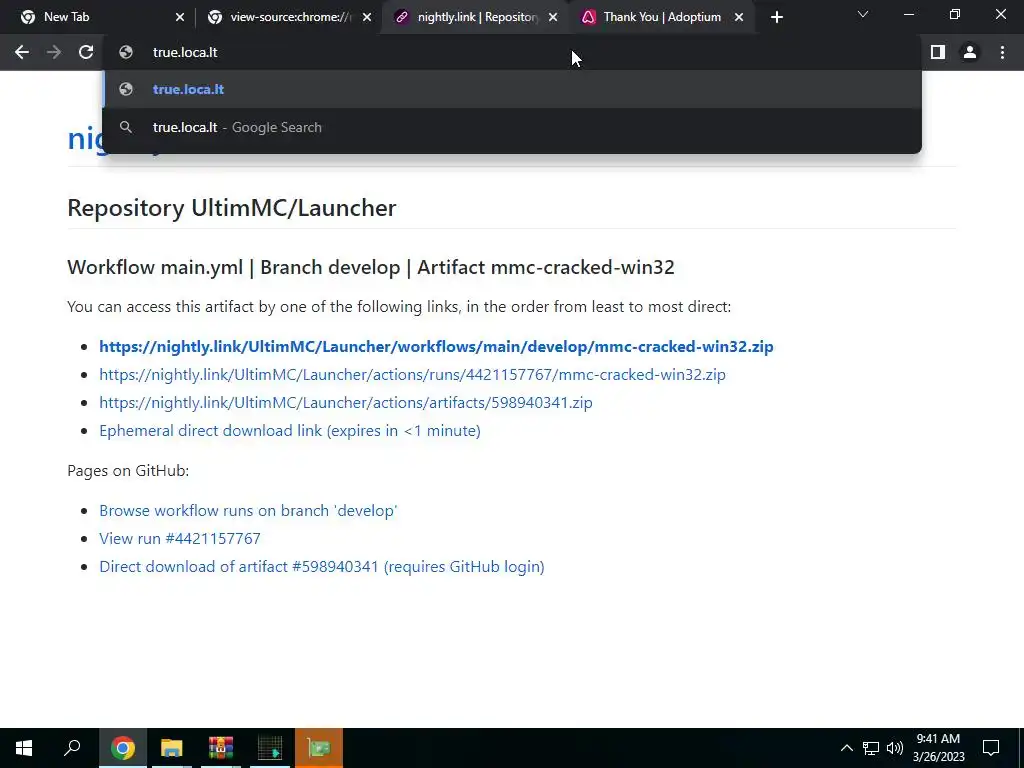The width and height of the screenshot is (1024, 768).
Task: Open the WinRAR taskbar icon
Action: (x=221, y=748)
